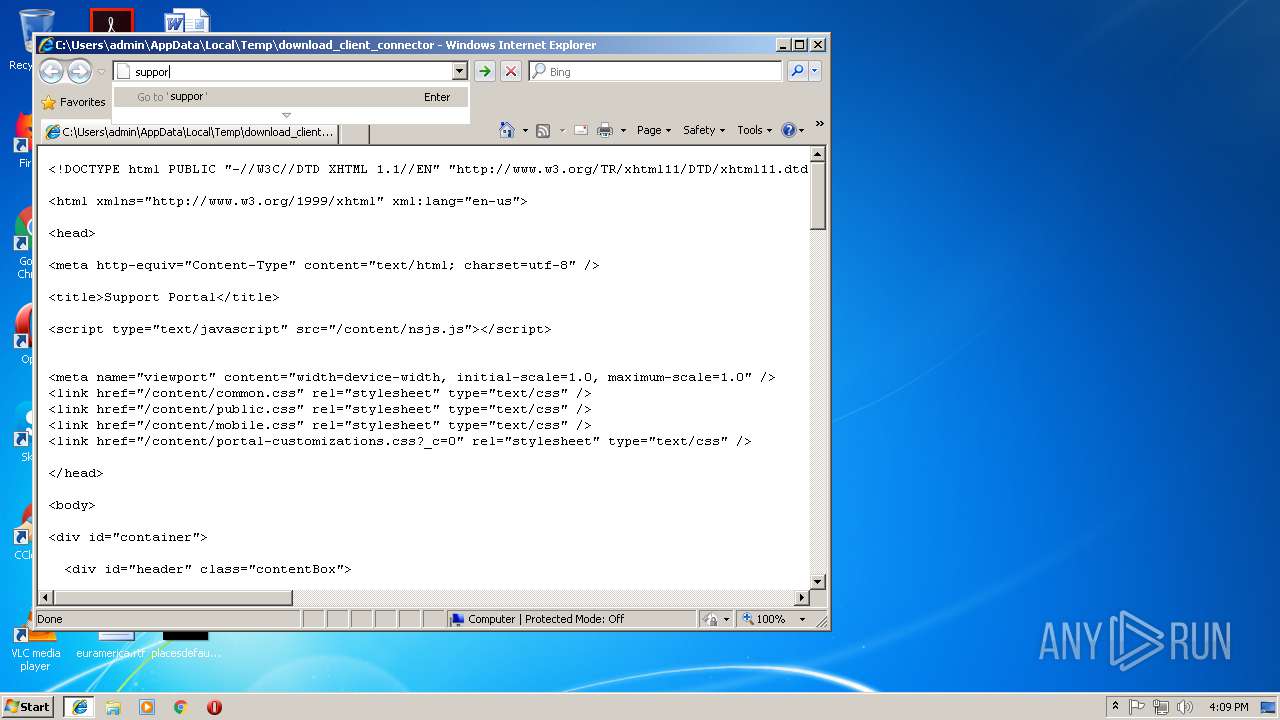Click the Action Center flag tray icon
1280x720 pixels.
coord(1137,707)
